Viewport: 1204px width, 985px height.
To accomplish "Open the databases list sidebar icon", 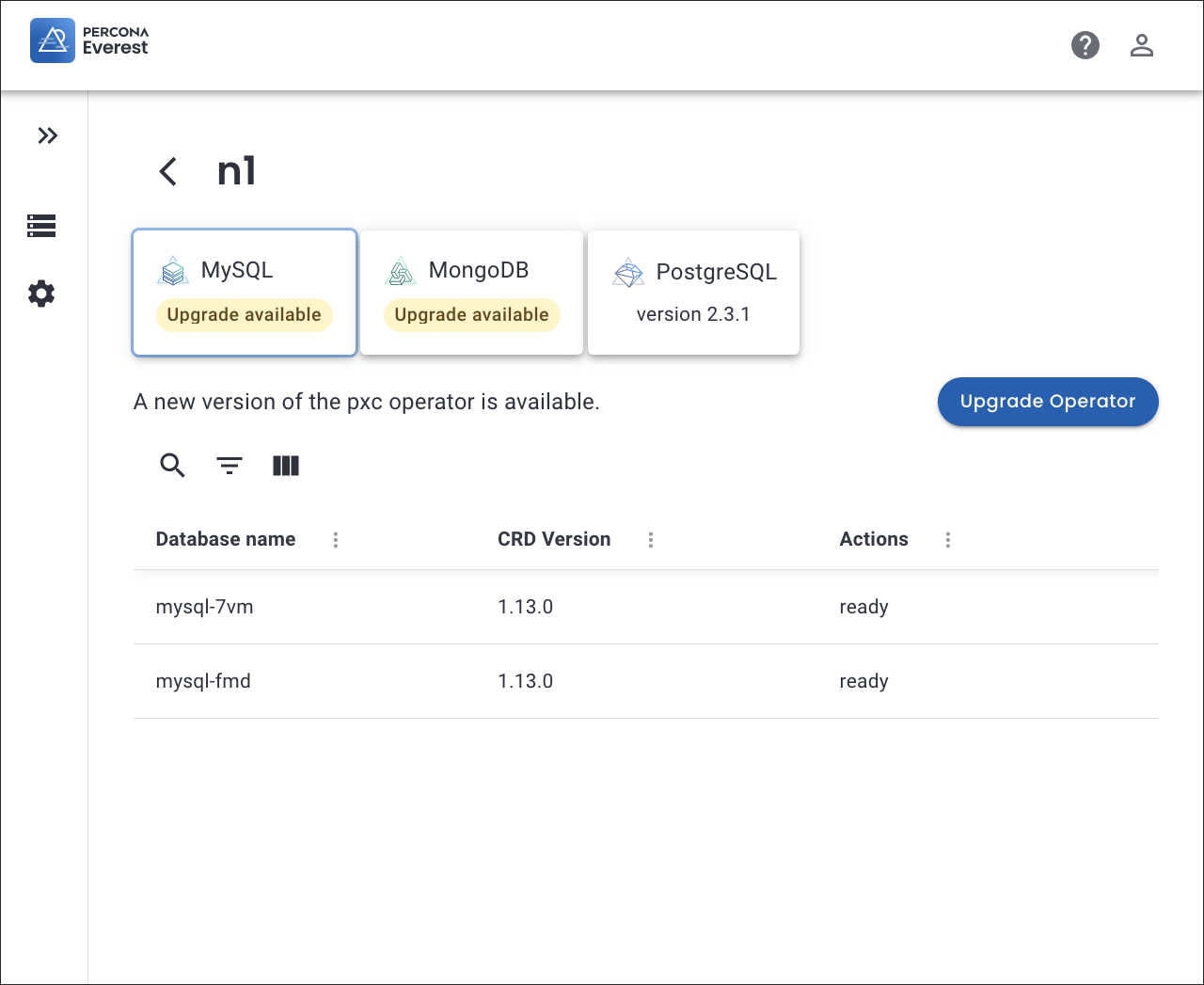I will (x=41, y=226).
